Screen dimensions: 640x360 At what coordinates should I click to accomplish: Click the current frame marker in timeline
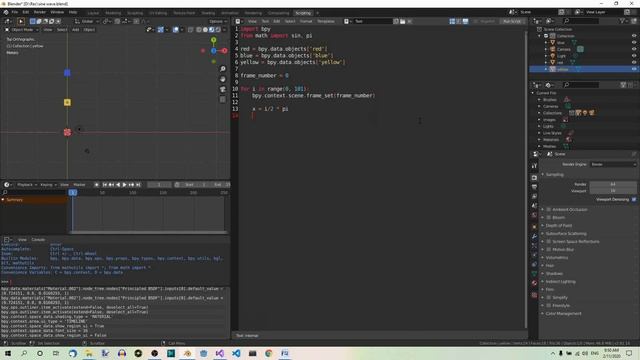pyautogui.click(x=73, y=192)
